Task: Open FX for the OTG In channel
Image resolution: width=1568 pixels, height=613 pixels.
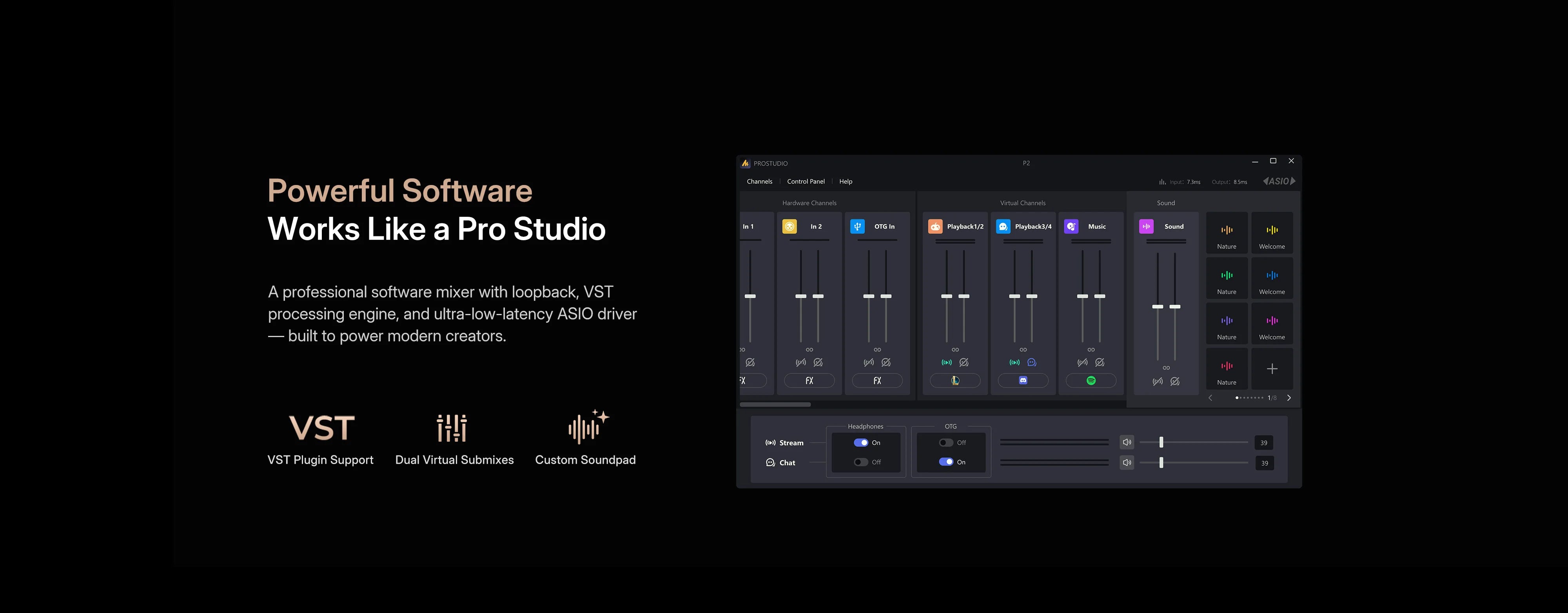Action: 877,381
